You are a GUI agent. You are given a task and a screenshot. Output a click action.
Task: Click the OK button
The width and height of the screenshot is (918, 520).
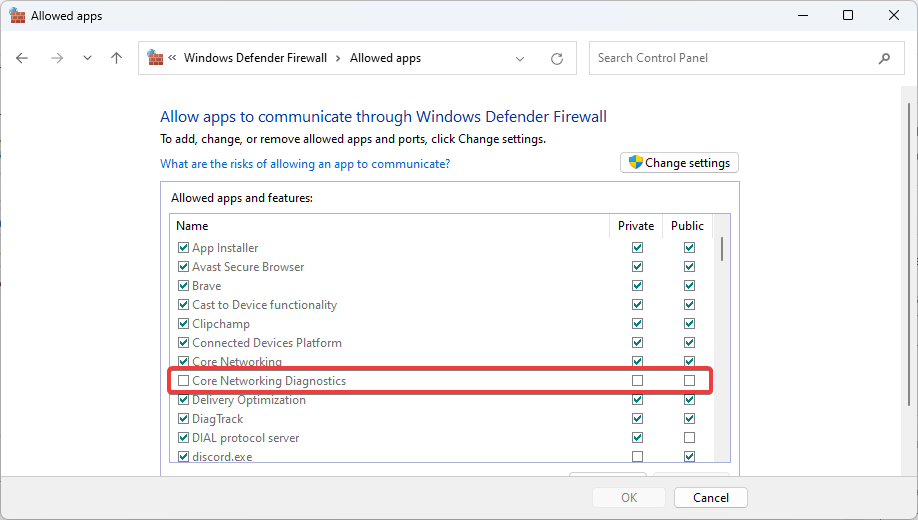point(629,498)
